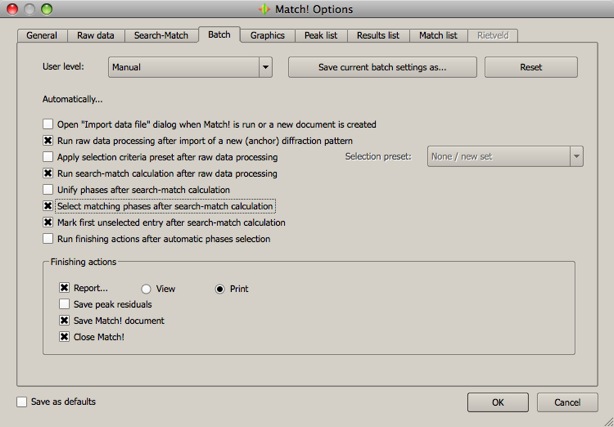Tick the Save as defaults checkbox
The width and height of the screenshot is (614, 427).
[22, 402]
